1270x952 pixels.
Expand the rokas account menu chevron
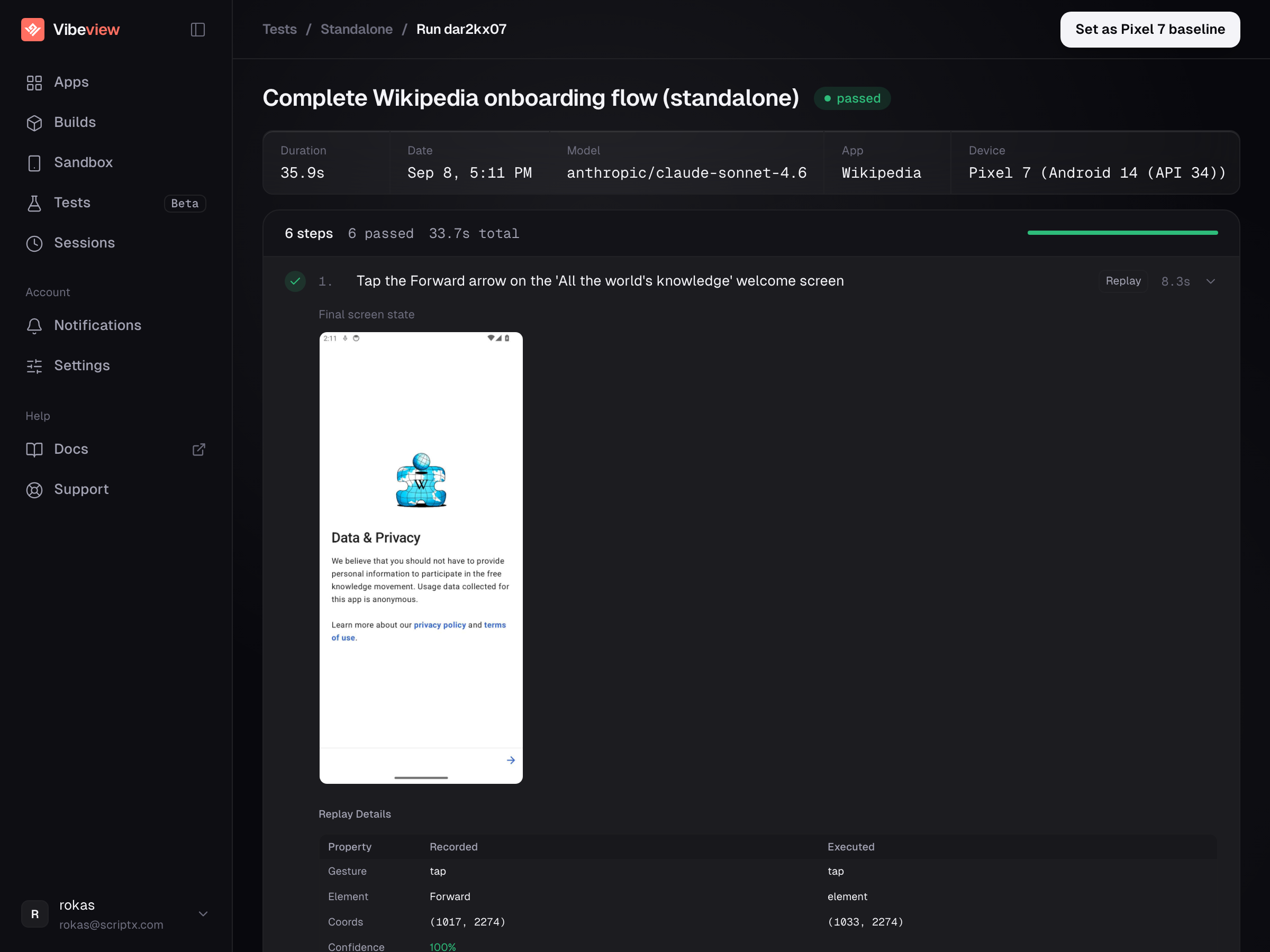(203, 913)
